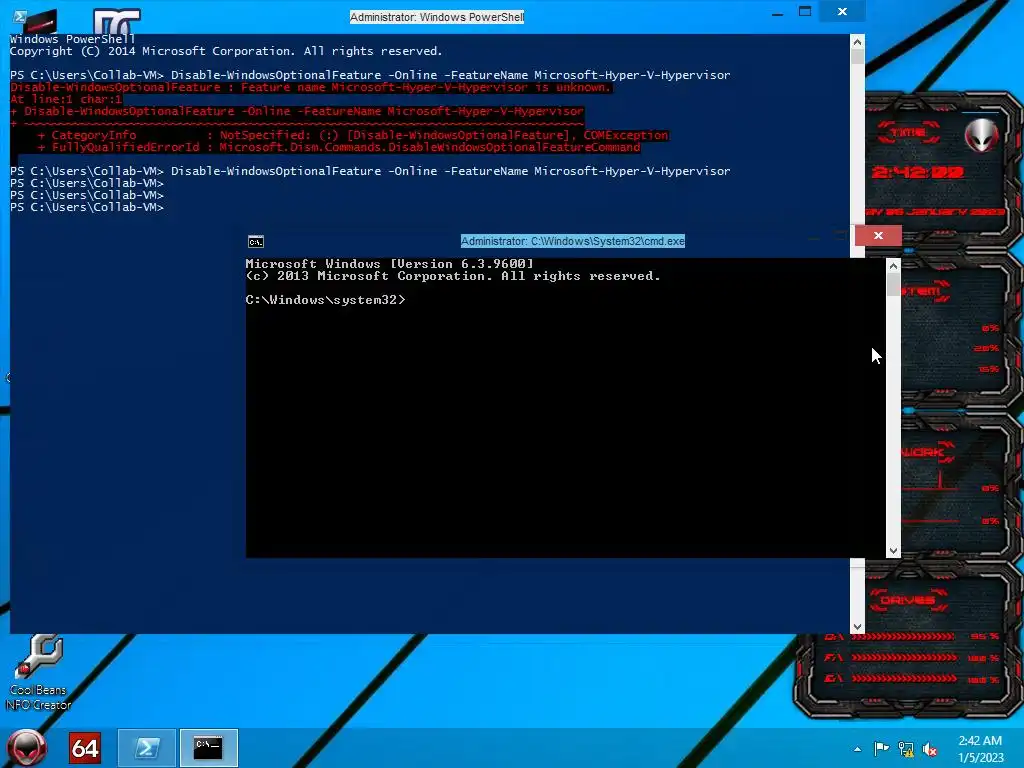The width and height of the screenshot is (1024, 768).
Task: Open the Alienware start orb
Action: [x=26, y=748]
